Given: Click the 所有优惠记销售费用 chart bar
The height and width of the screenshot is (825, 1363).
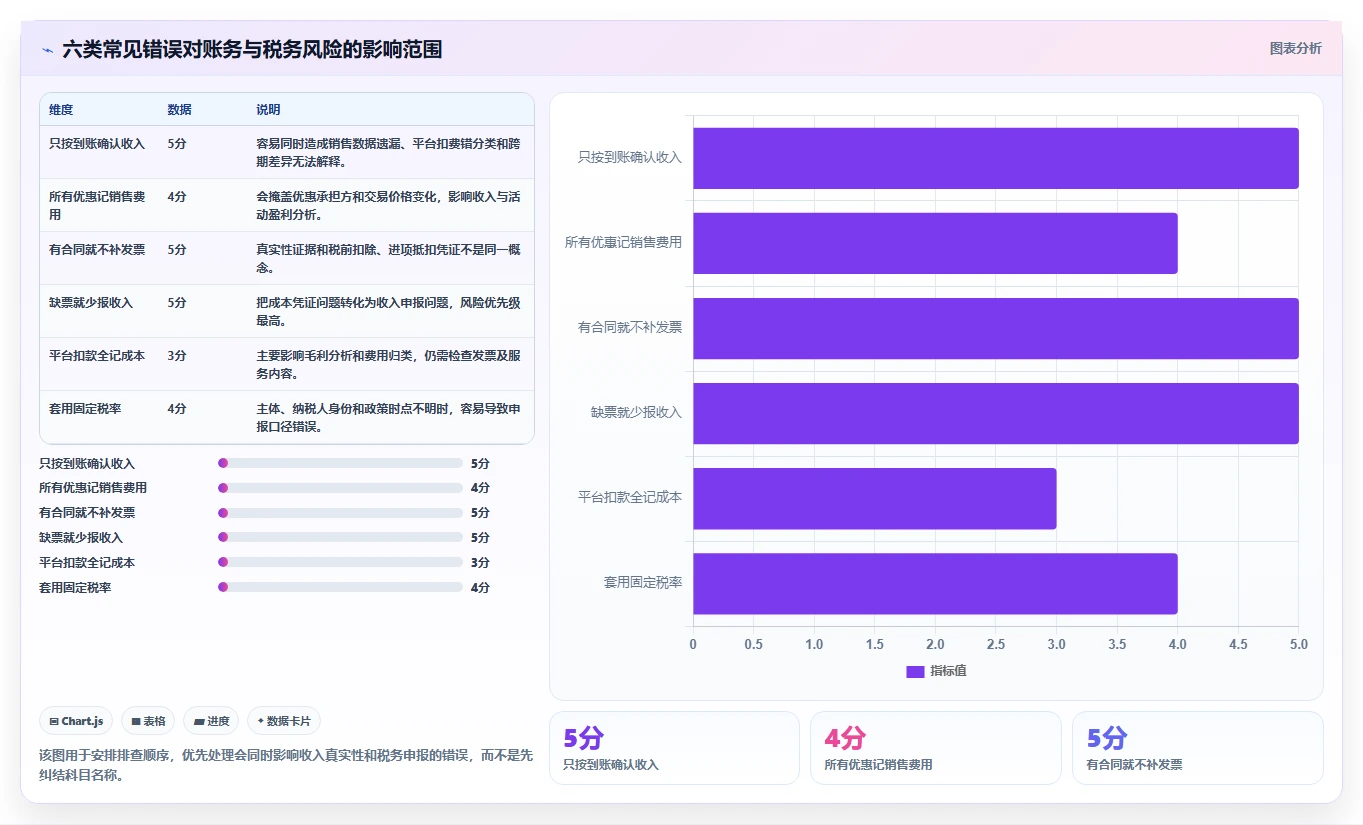Looking at the screenshot, I should [x=935, y=243].
